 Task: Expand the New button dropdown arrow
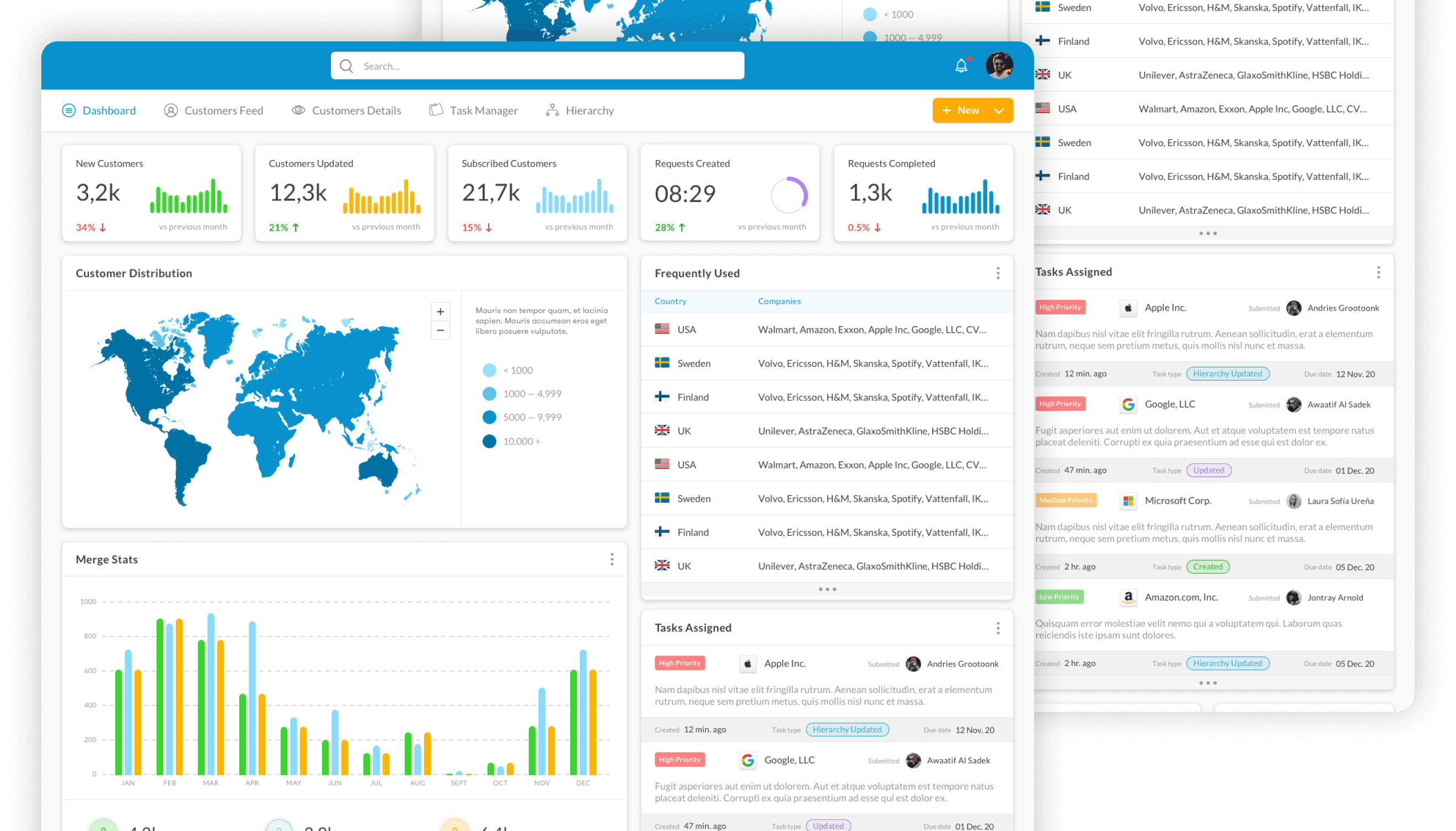point(999,111)
